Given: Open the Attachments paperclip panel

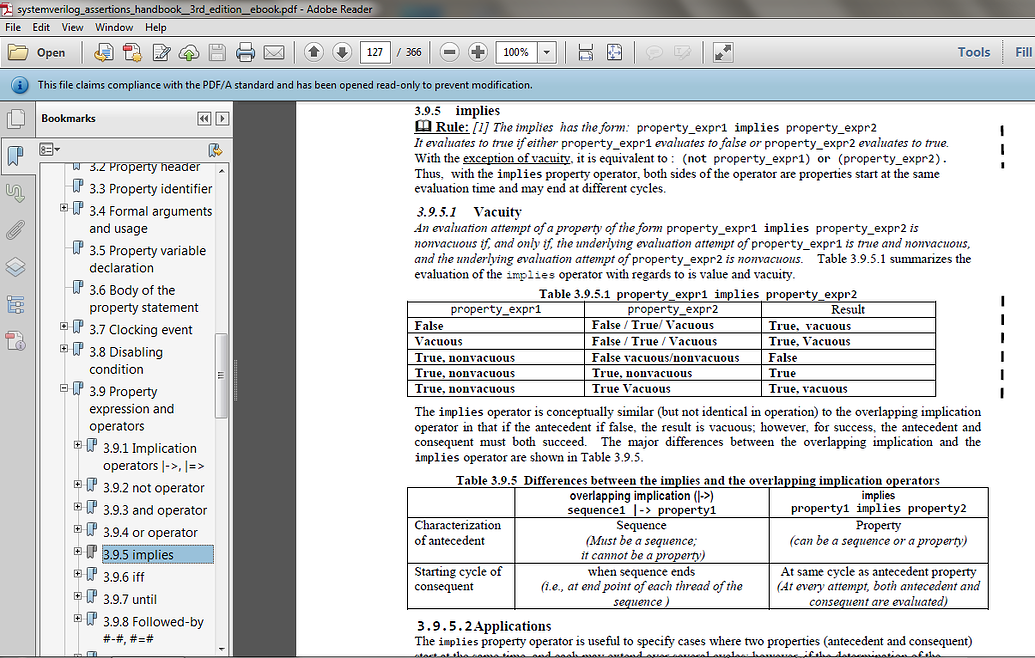Looking at the screenshot, I should coord(15,230).
